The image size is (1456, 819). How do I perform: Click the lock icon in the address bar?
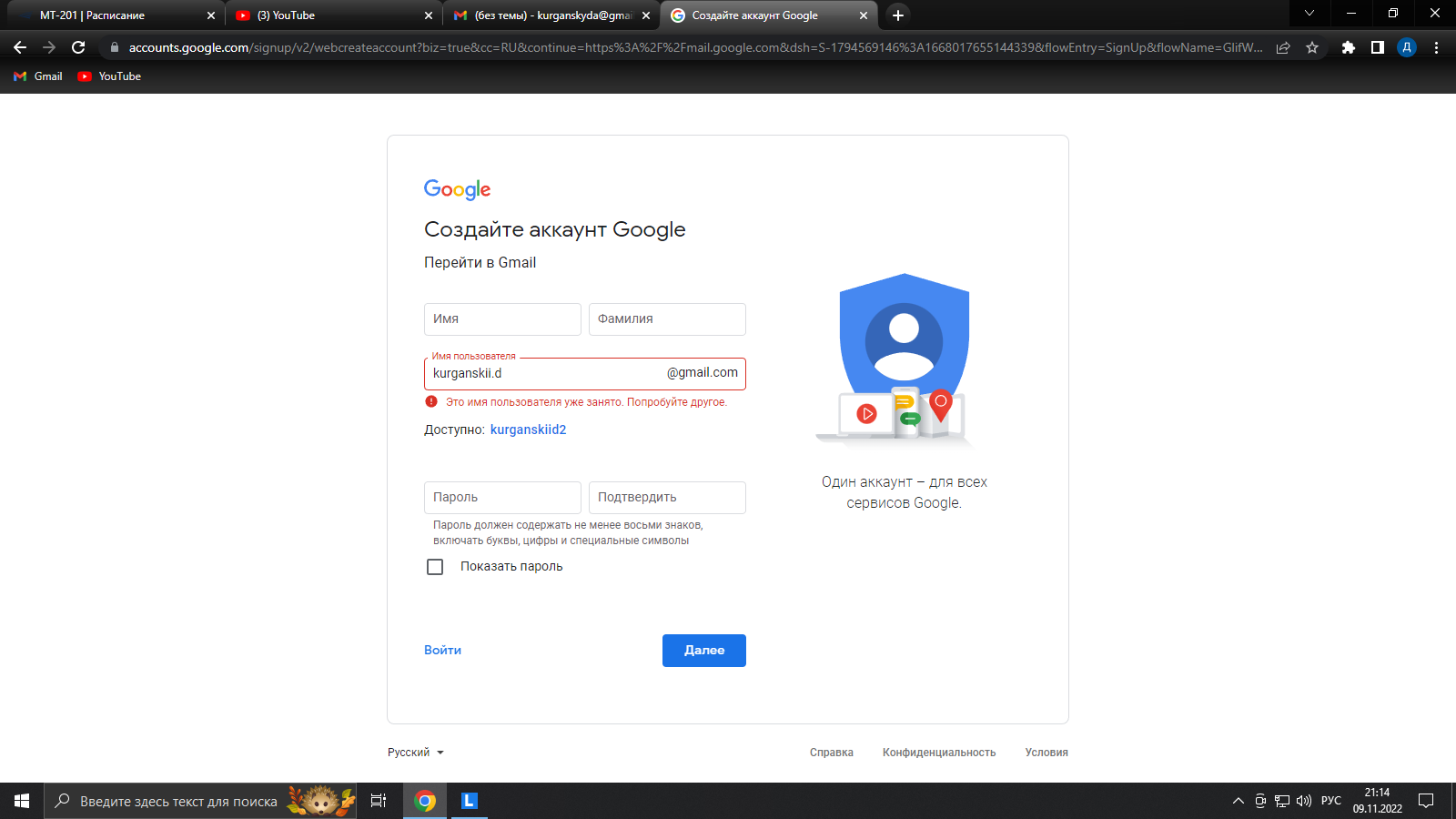coord(114,47)
